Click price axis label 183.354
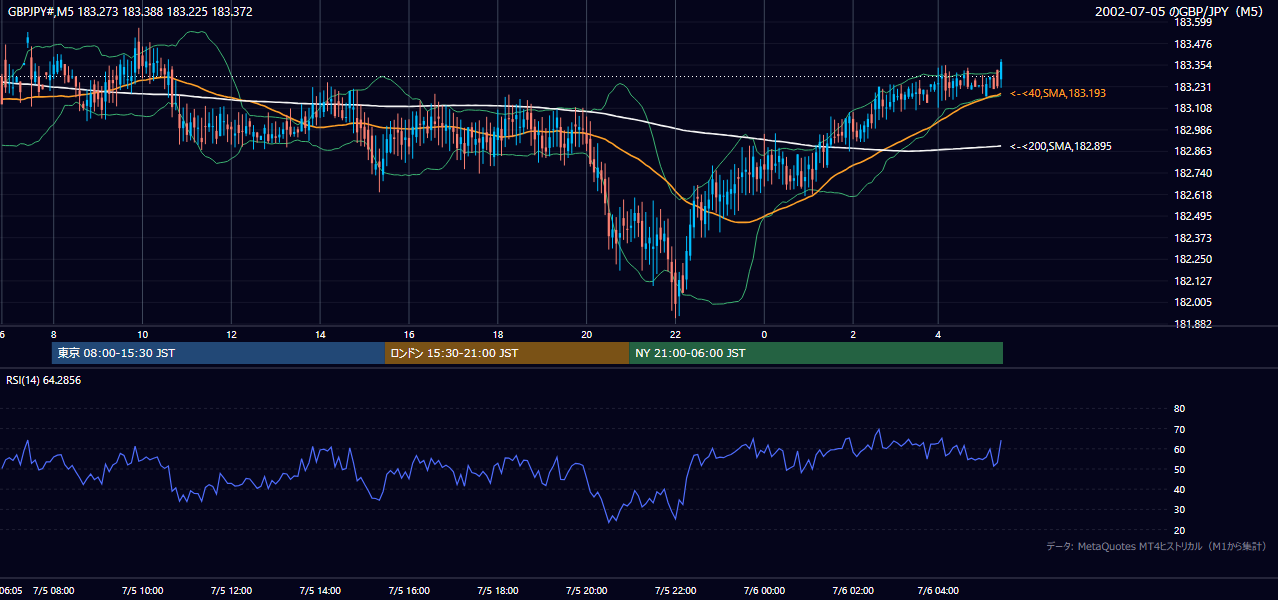Screen dimensions: 1278x600 click(x=1193, y=65)
